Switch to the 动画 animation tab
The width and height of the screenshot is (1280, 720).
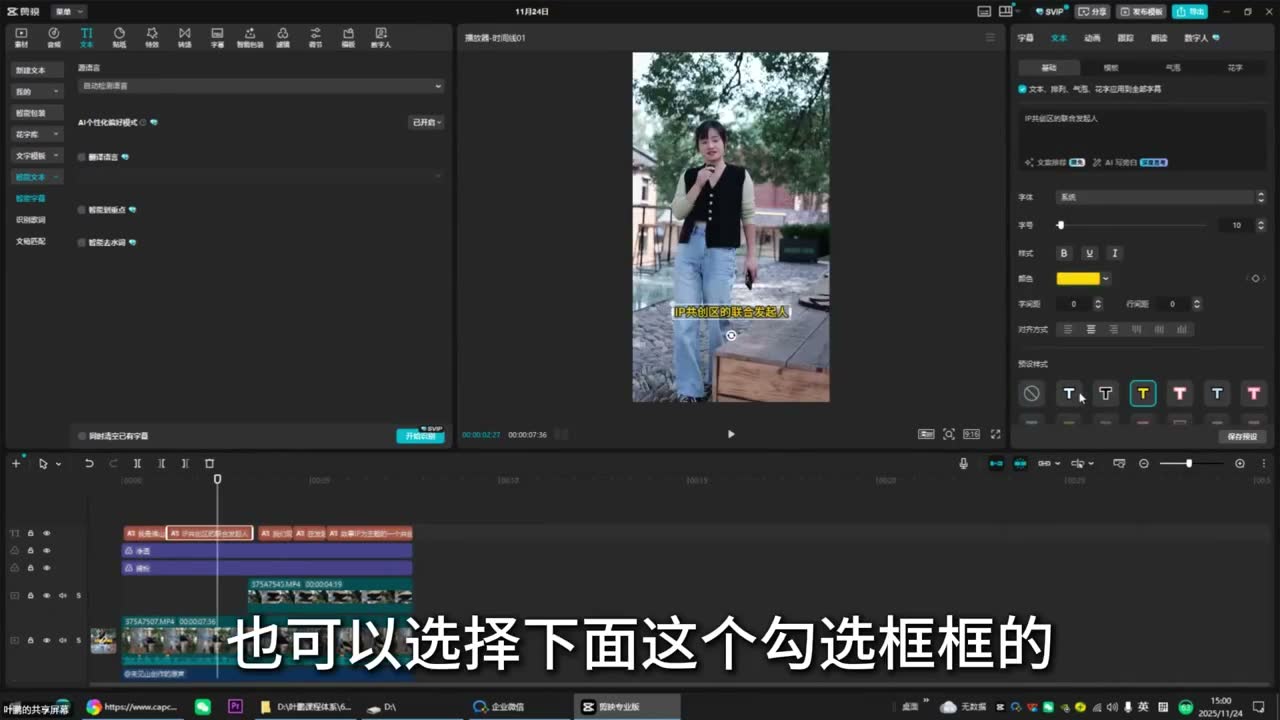pos(1092,38)
